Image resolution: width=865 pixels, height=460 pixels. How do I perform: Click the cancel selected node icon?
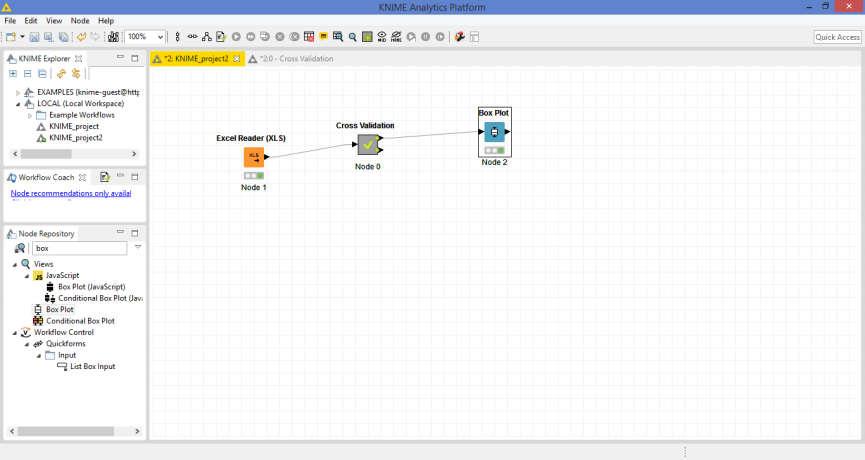pyautogui.click(x=280, y=37)
